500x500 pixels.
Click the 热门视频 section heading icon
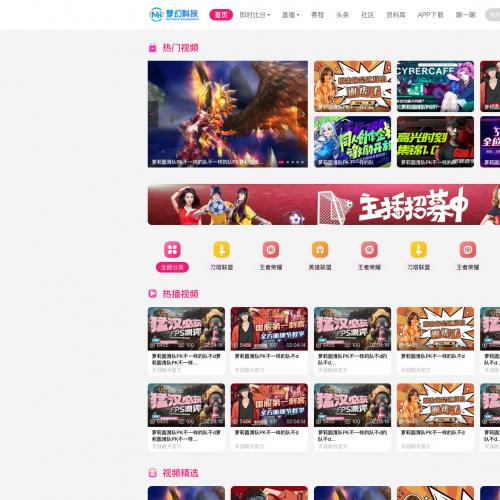point(152,48)
